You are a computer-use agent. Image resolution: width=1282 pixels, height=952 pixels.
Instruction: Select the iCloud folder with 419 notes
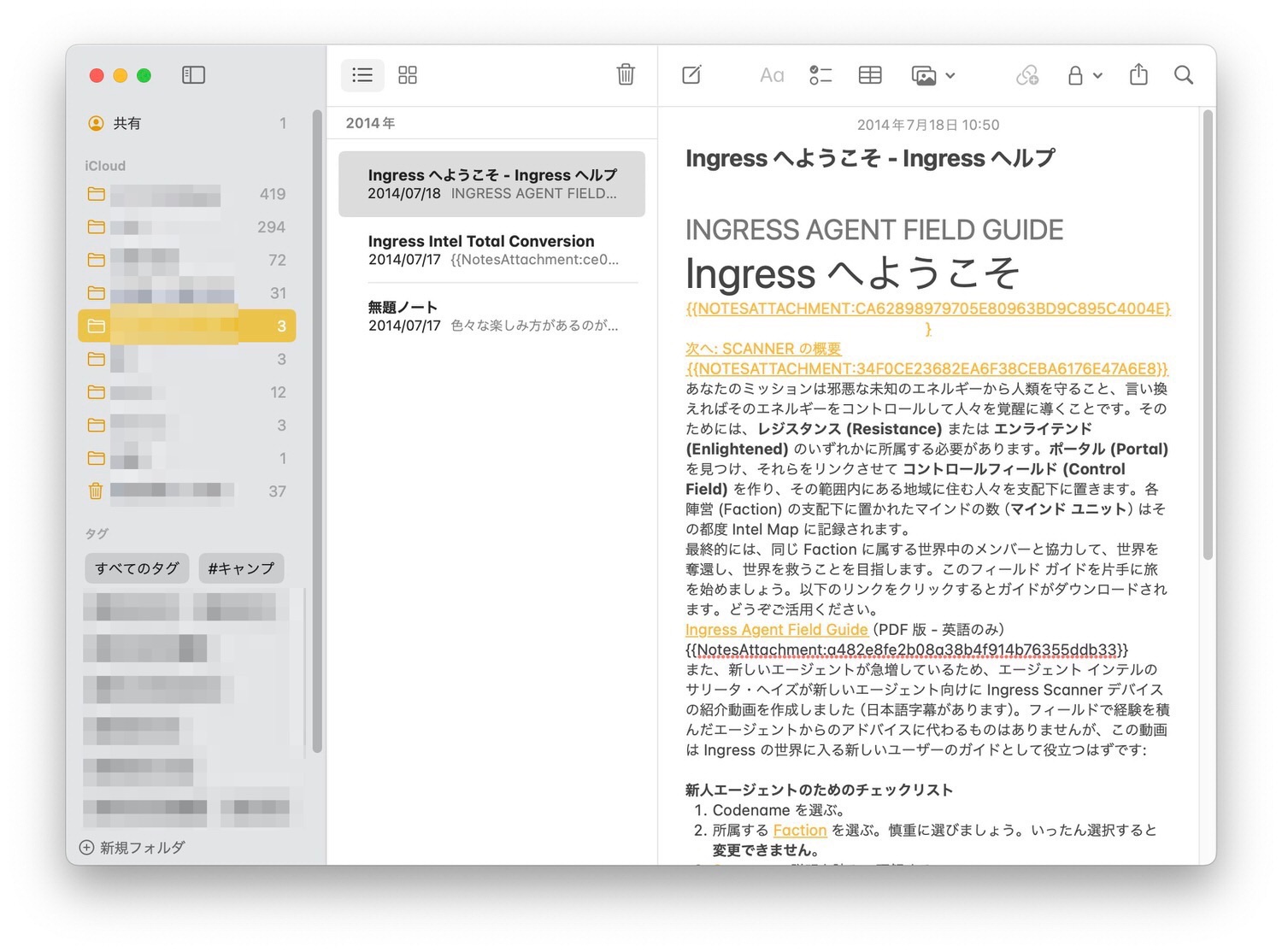[x=187, y=194]
